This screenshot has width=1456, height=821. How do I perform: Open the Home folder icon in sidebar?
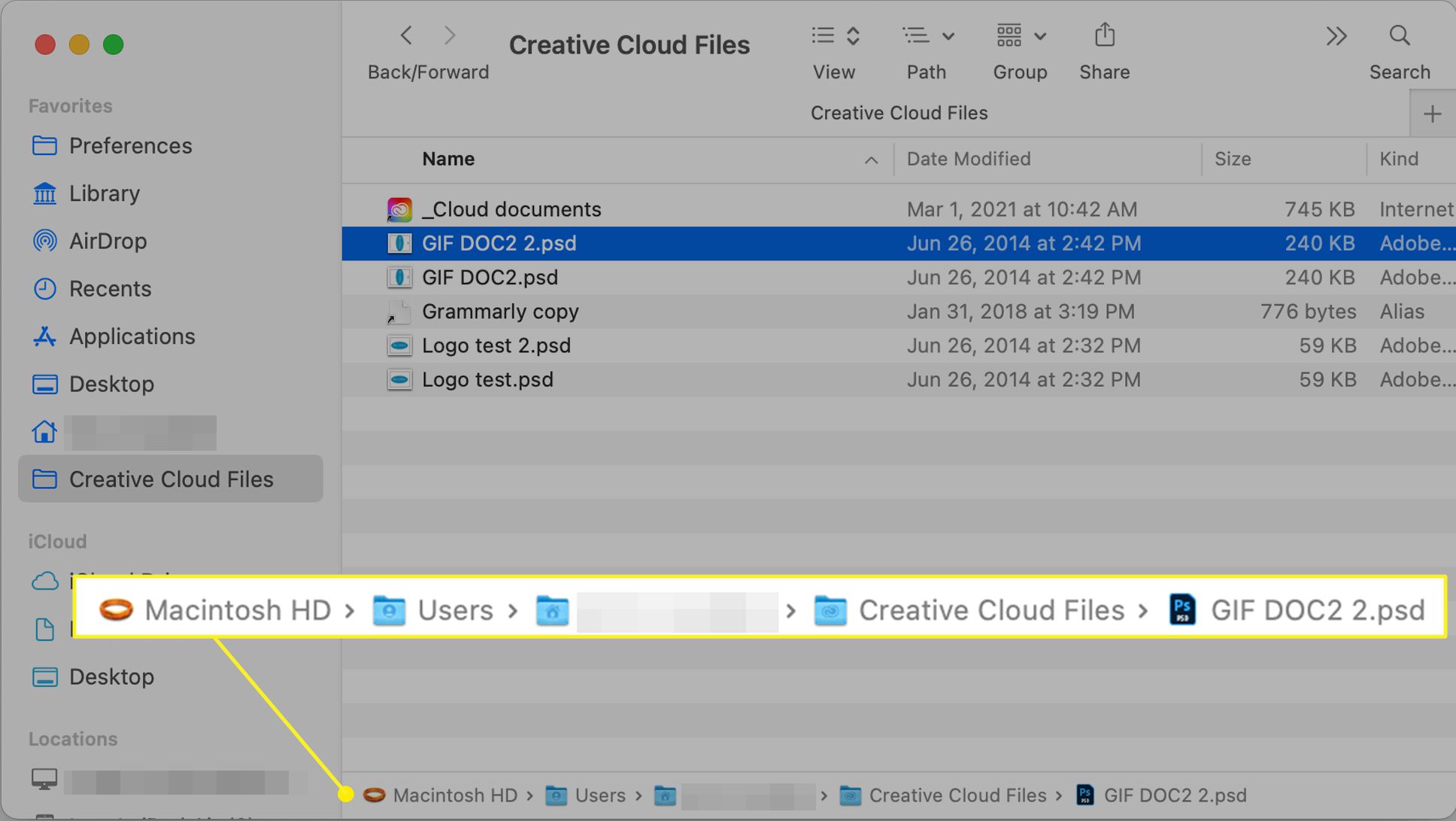(44, 432)
